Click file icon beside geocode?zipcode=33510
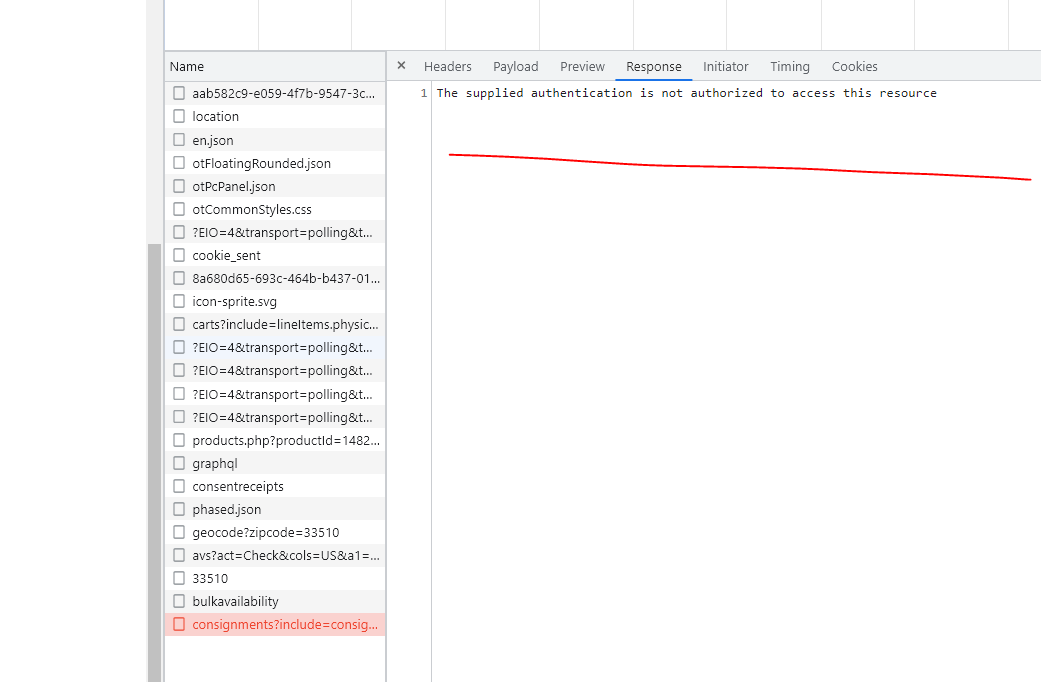 179,532
